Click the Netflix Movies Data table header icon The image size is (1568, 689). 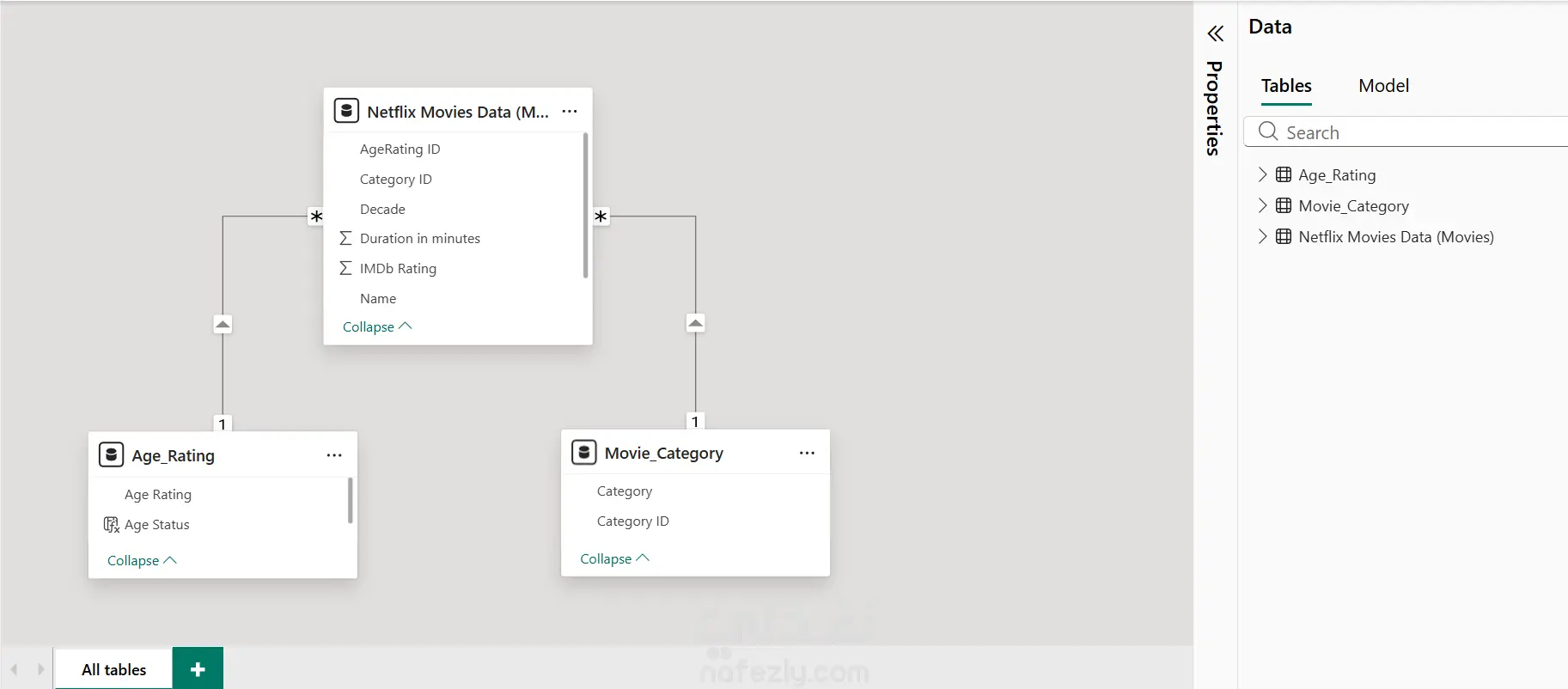[x=345, y=111]
